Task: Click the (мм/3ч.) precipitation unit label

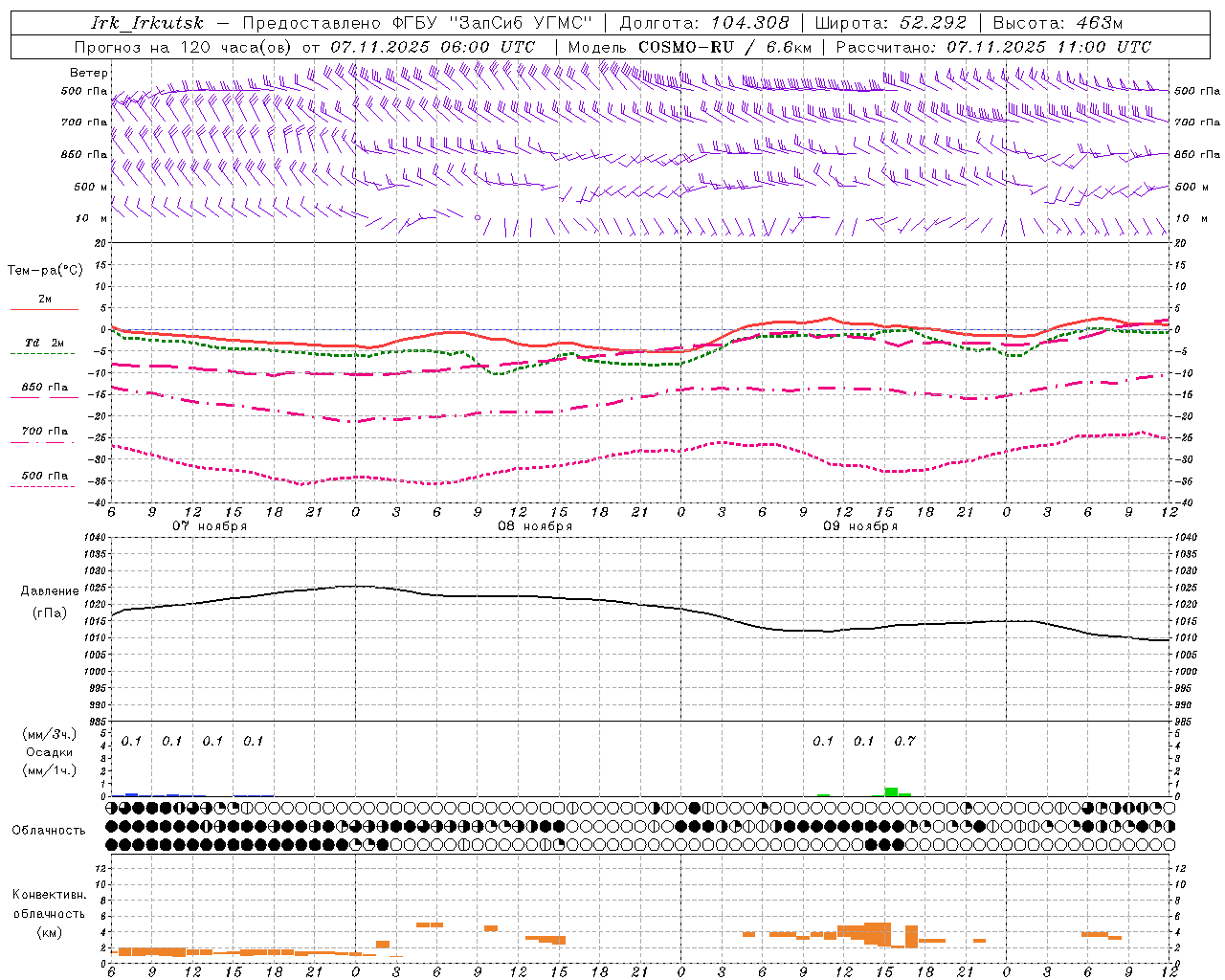Action: 50,734
